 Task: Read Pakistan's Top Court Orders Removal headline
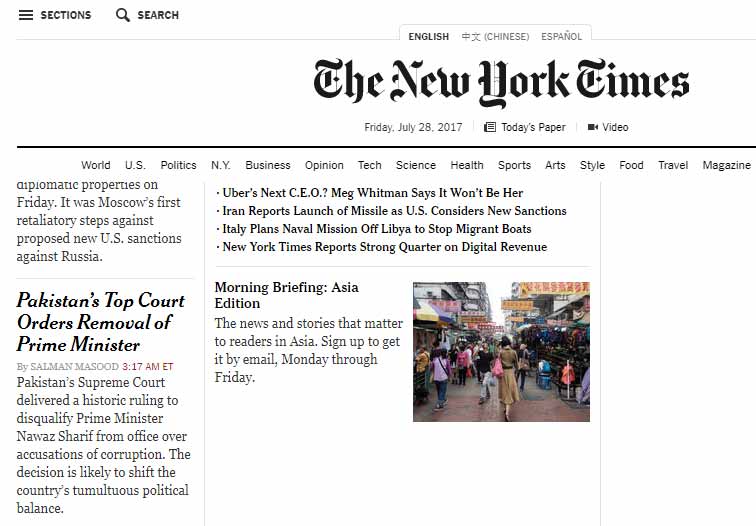tap(100, 322)
